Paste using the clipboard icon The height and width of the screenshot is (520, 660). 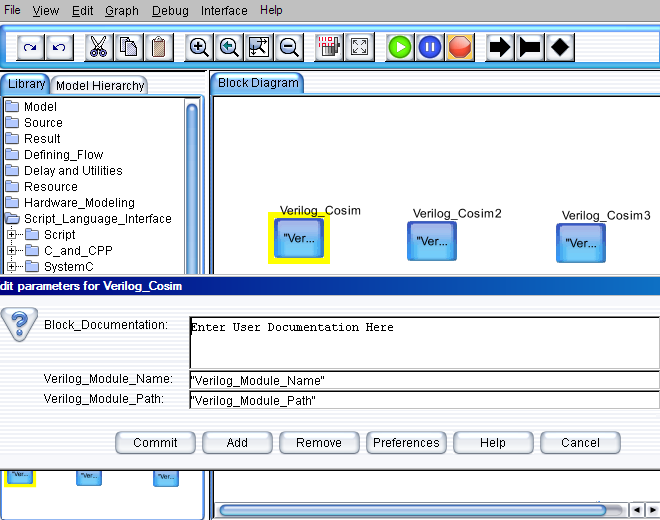159,47
